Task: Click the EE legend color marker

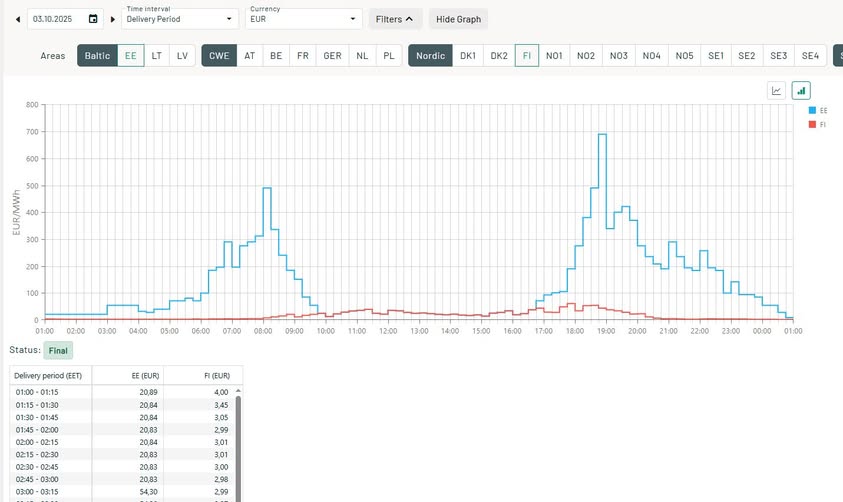Action: click(x=811, y=110)
